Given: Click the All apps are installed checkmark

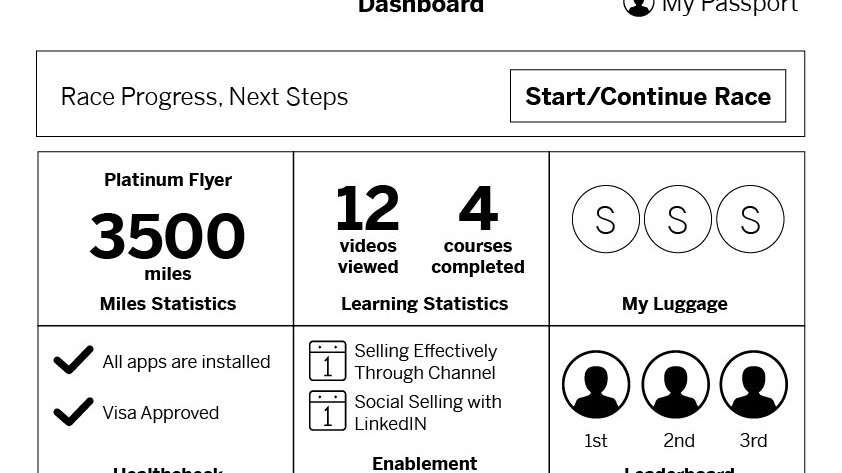Looking at the screenshot, I should click(x=74, y=359).
